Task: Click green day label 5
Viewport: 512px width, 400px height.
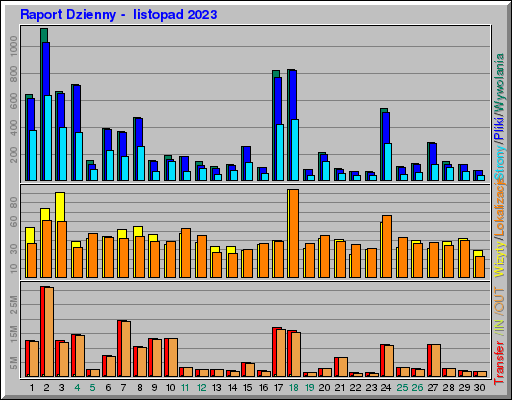Action: pyautogui.click(x=92, y=388)
